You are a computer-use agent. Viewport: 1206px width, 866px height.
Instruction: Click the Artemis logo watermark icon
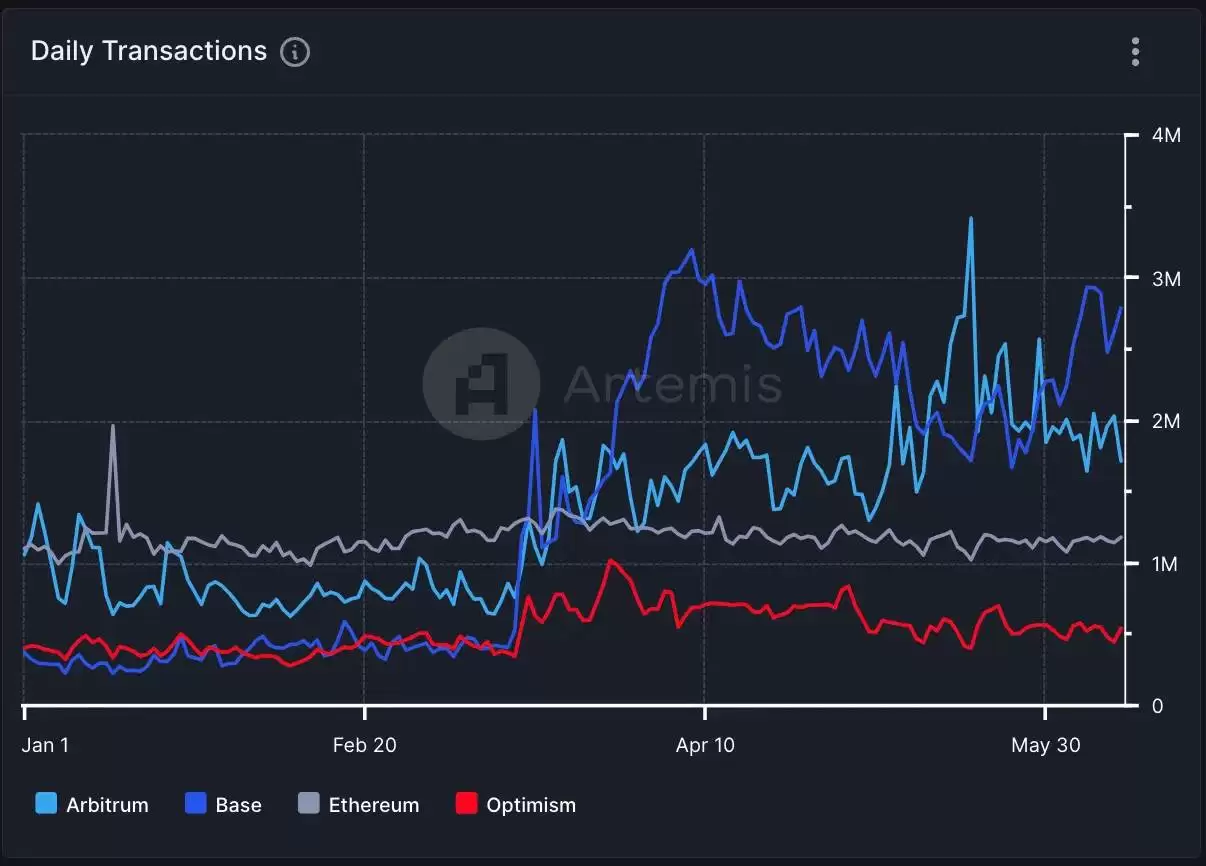pyautogui.click(x=481, y=384)
